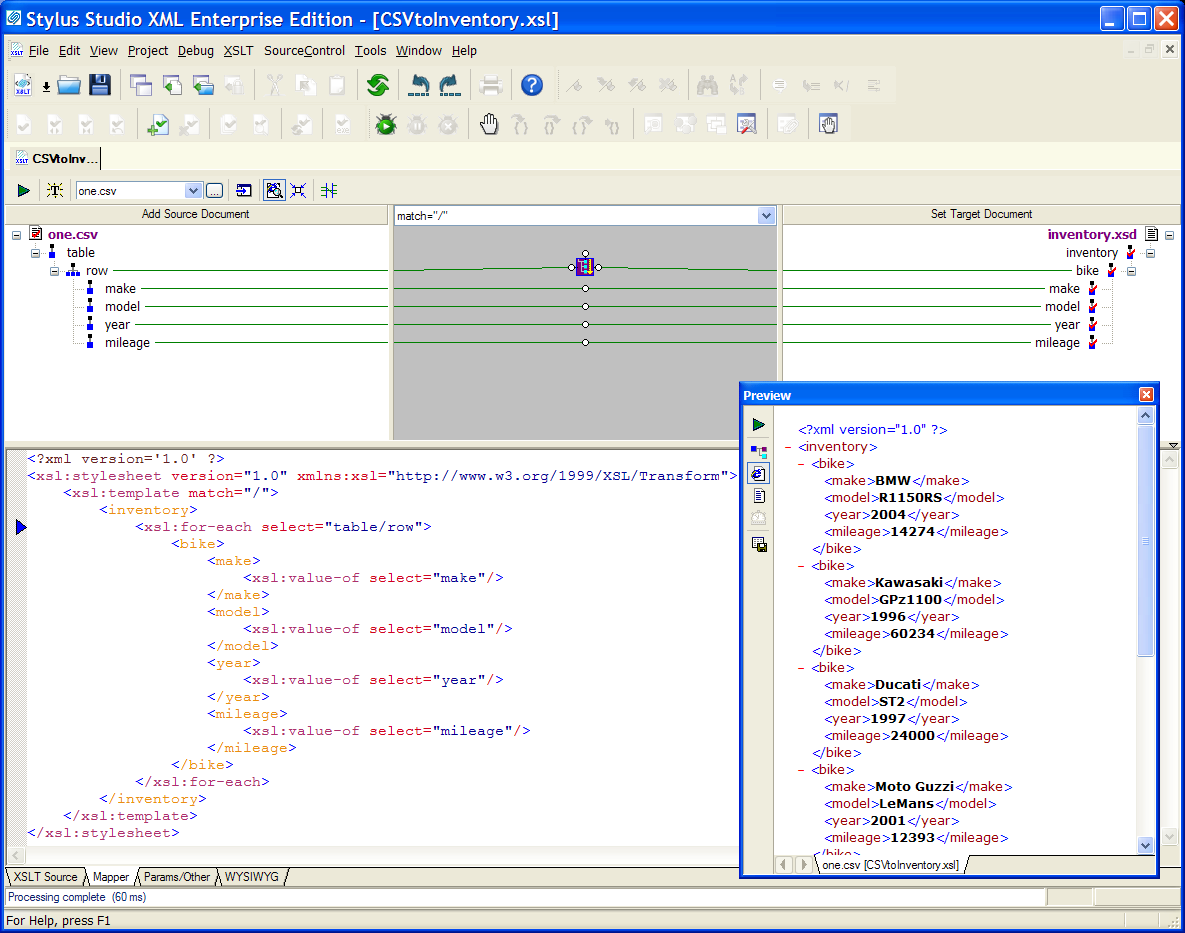Click the sun-like scenario icon beside play
This screenshot has width=1185, height=933.
[x=54, y=190]
